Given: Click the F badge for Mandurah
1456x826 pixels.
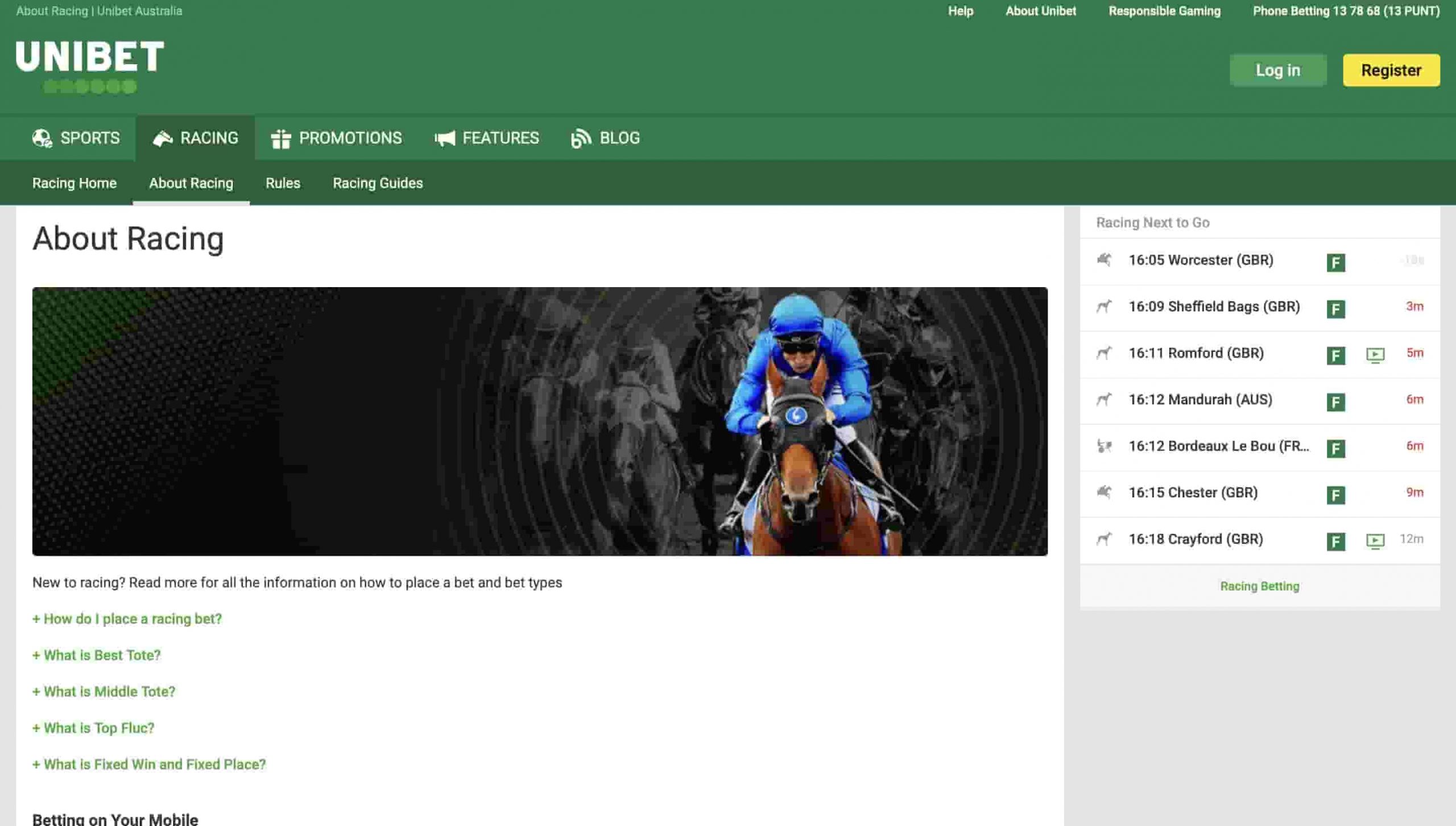Looking at the screenshot, I should [x=1336, y=402].
